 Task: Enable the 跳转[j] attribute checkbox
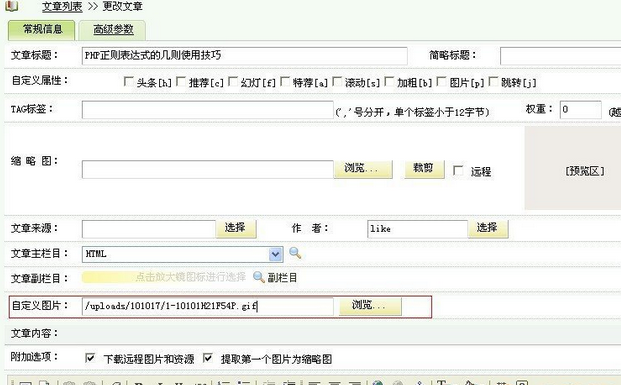[493, 82]
